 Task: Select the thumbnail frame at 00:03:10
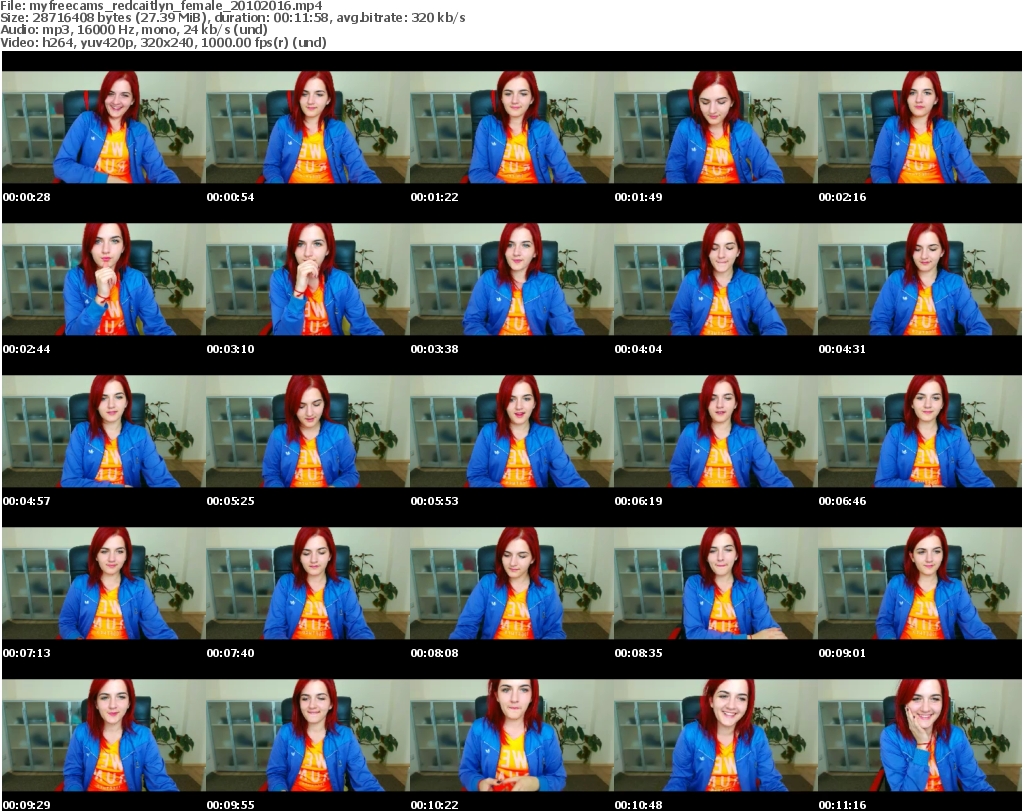pos(308,279)
